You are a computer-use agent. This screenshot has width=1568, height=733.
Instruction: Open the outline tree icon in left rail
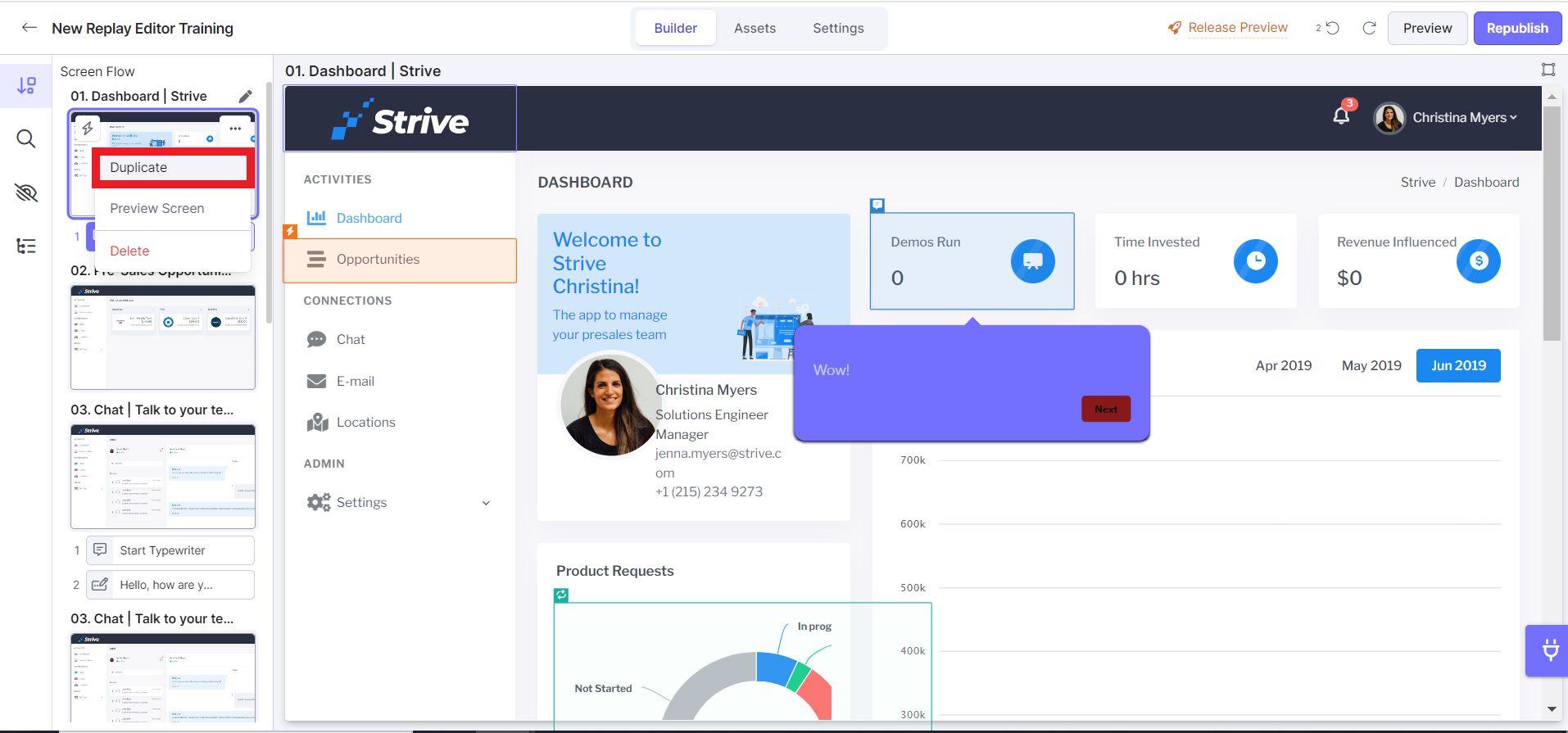tap(26, 246)
